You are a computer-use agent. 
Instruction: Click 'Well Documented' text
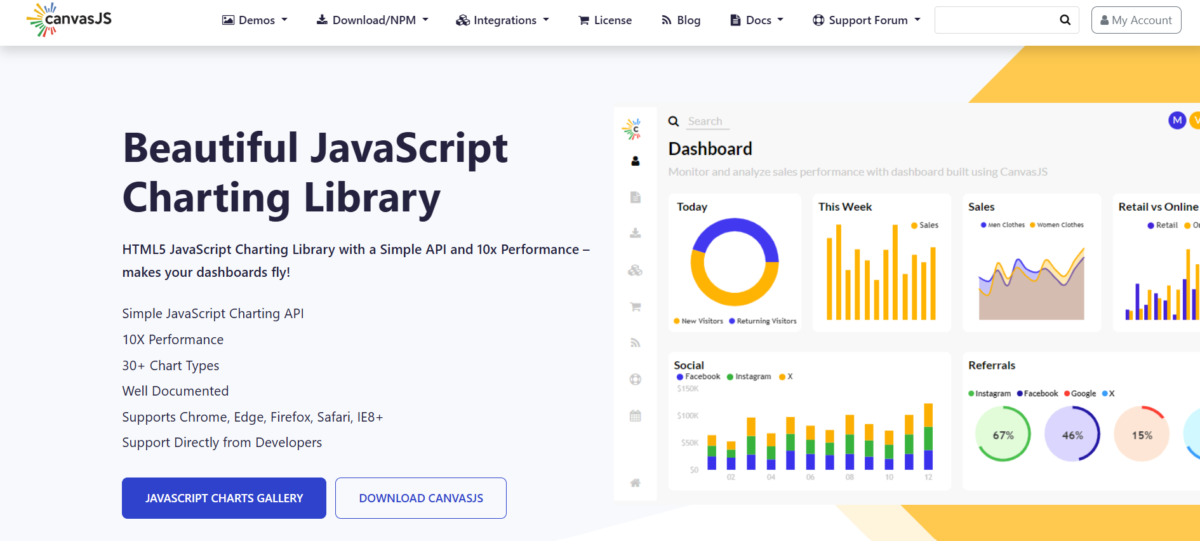tap(175, 391)
